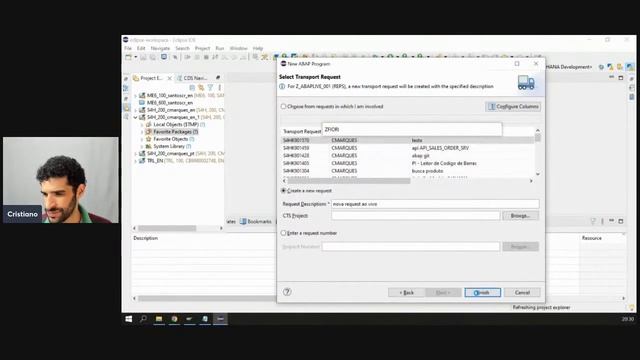Open the dialog help question mark icon
Viewport: 640px width, 360px height.
point(287,292)
